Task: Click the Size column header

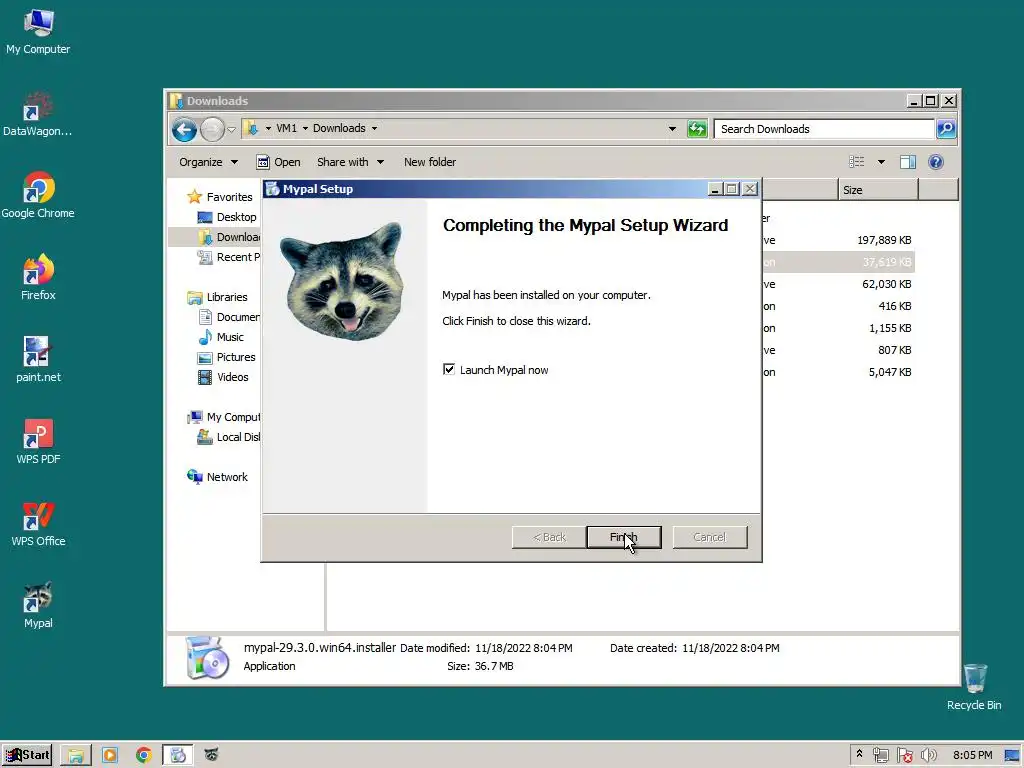Action: [878, 190]
